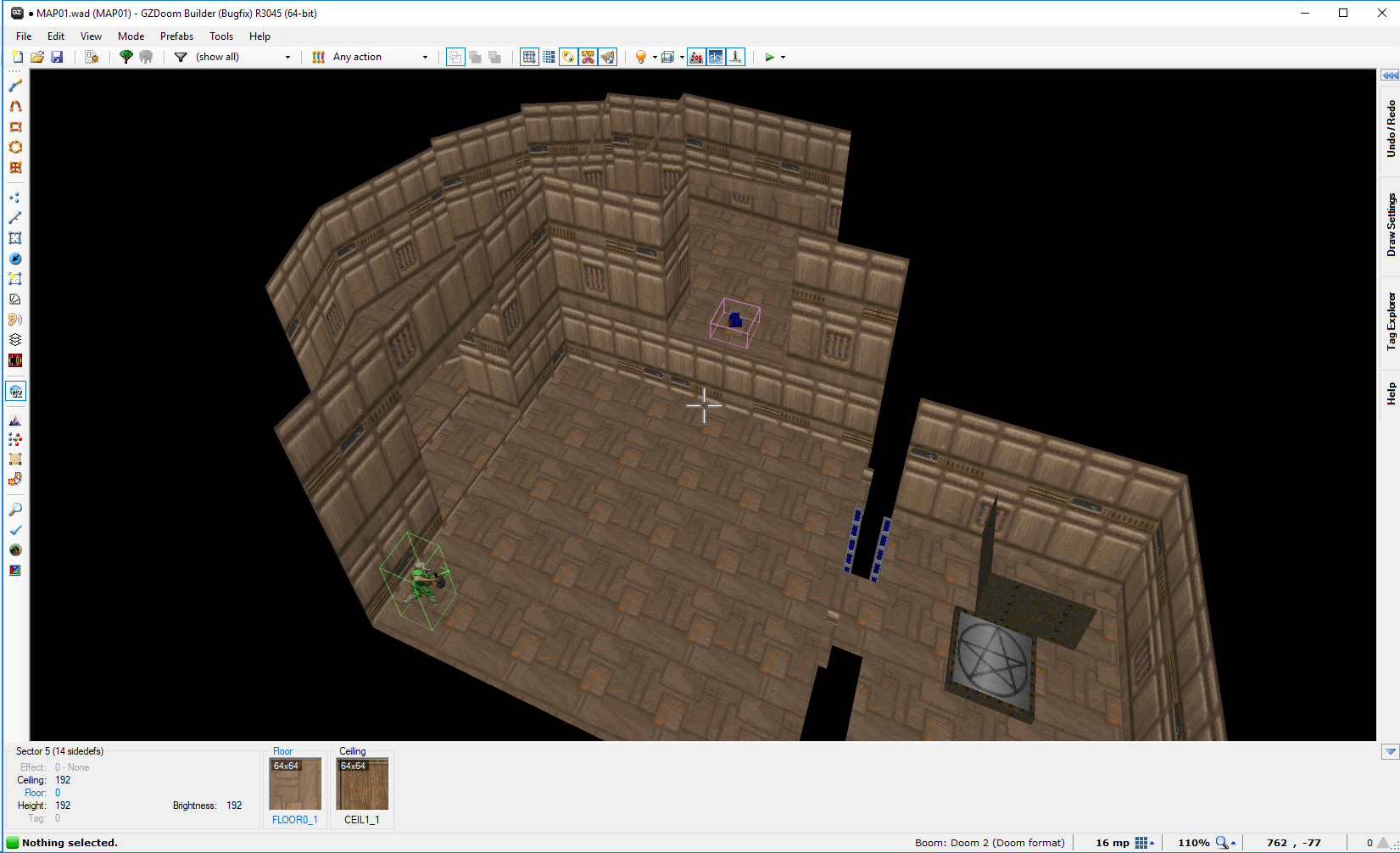Screen dimensions: 1400x853
Task: Open the GZ Visual mode icon
Action: 15,391
